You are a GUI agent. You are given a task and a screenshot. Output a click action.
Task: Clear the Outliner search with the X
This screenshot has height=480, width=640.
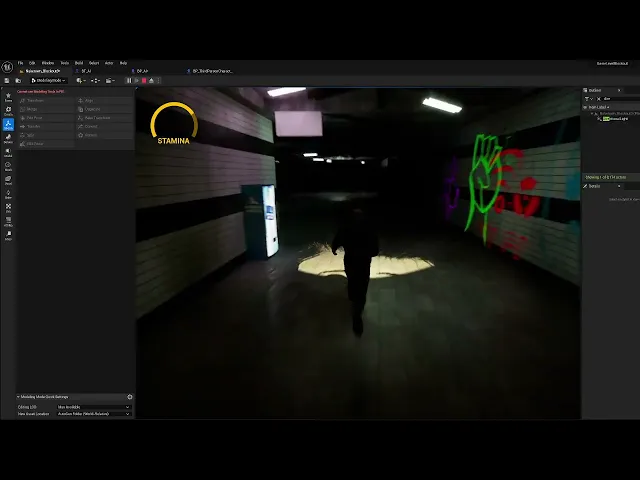click(598, 99)
